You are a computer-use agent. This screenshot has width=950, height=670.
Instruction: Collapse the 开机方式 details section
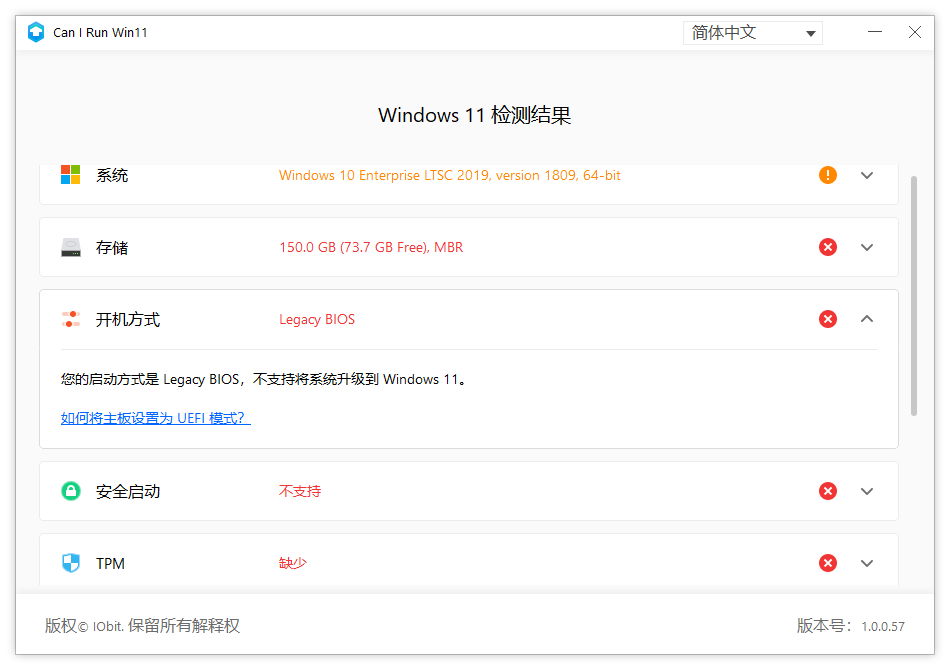point(867,319)
